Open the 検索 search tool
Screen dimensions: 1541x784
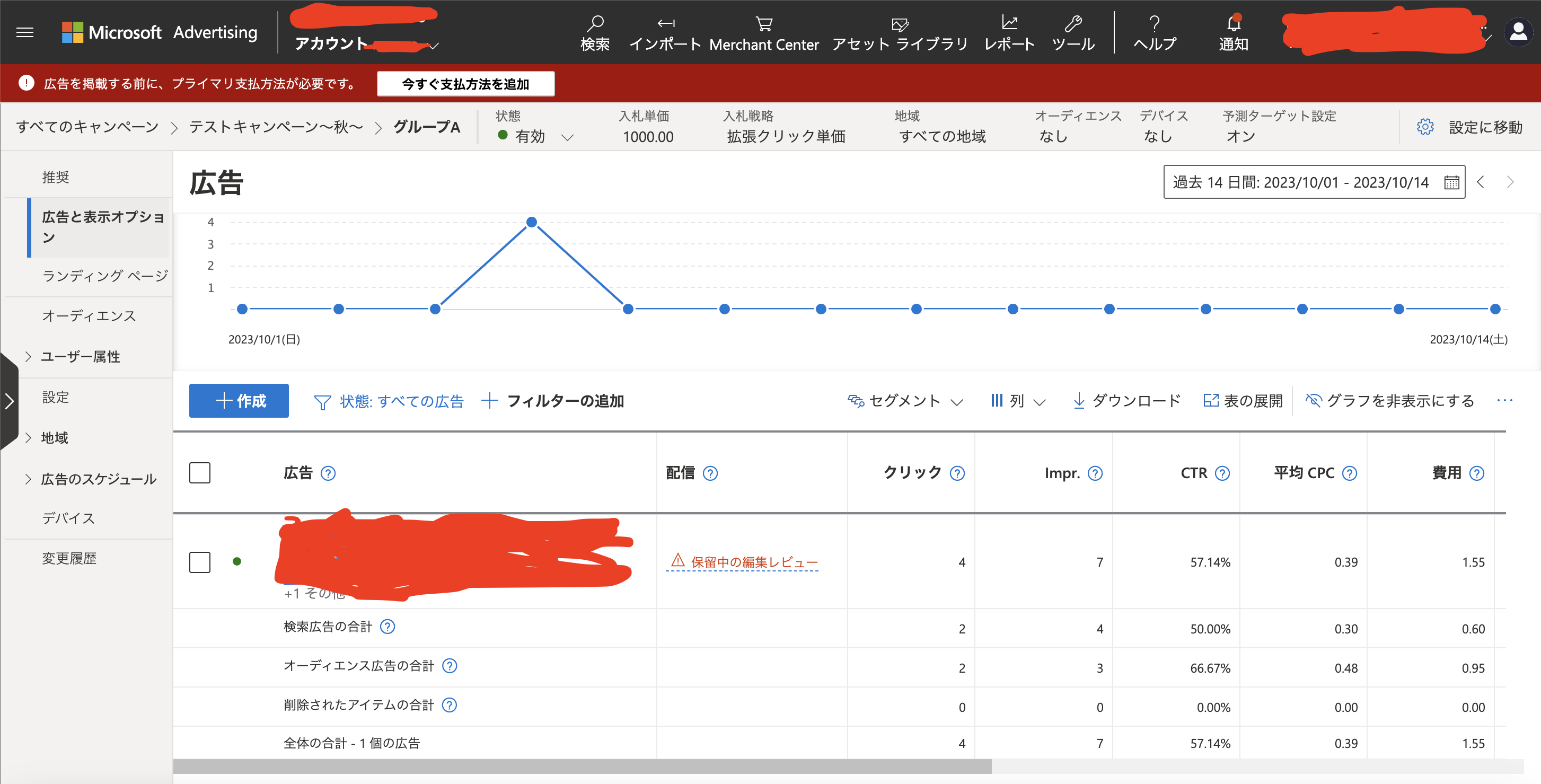click(x=595, y=33)
